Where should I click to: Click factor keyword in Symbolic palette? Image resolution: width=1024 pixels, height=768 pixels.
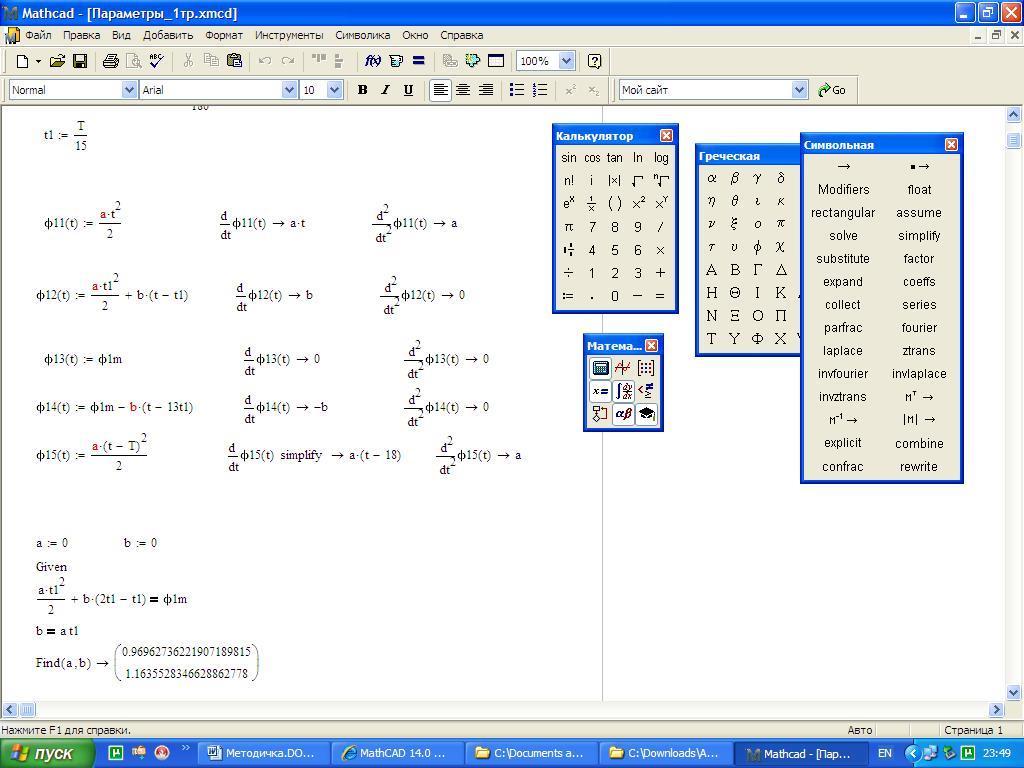(x=919, y=259)
